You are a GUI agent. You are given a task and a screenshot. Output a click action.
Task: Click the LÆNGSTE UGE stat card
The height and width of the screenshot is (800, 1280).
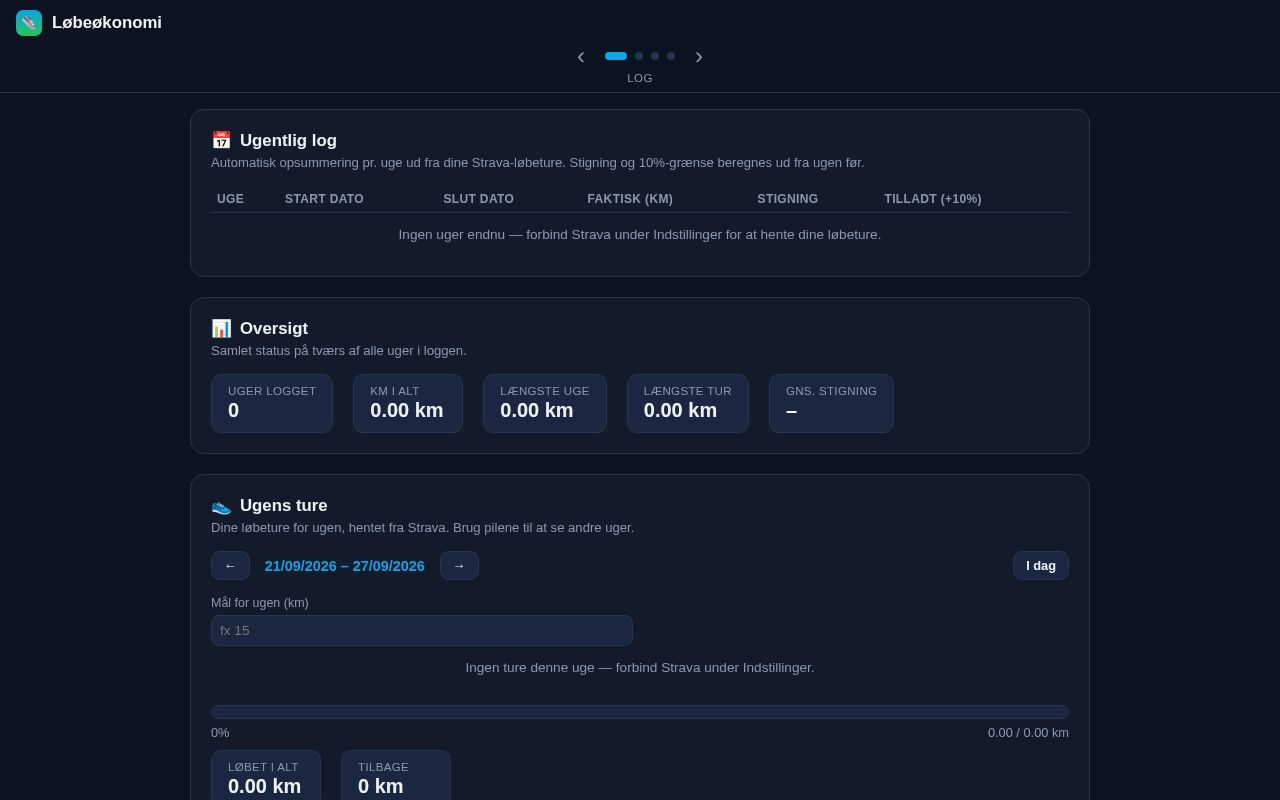[x=545, y=404]
